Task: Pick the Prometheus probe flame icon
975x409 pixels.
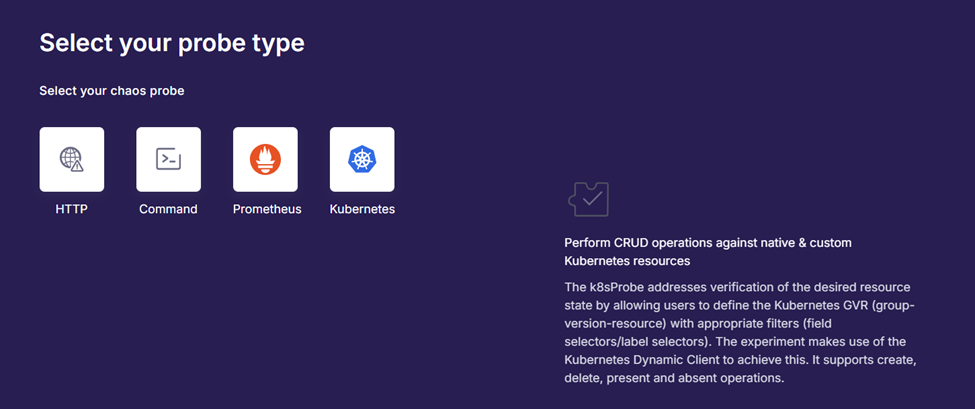Action: (x=265, y=159)
